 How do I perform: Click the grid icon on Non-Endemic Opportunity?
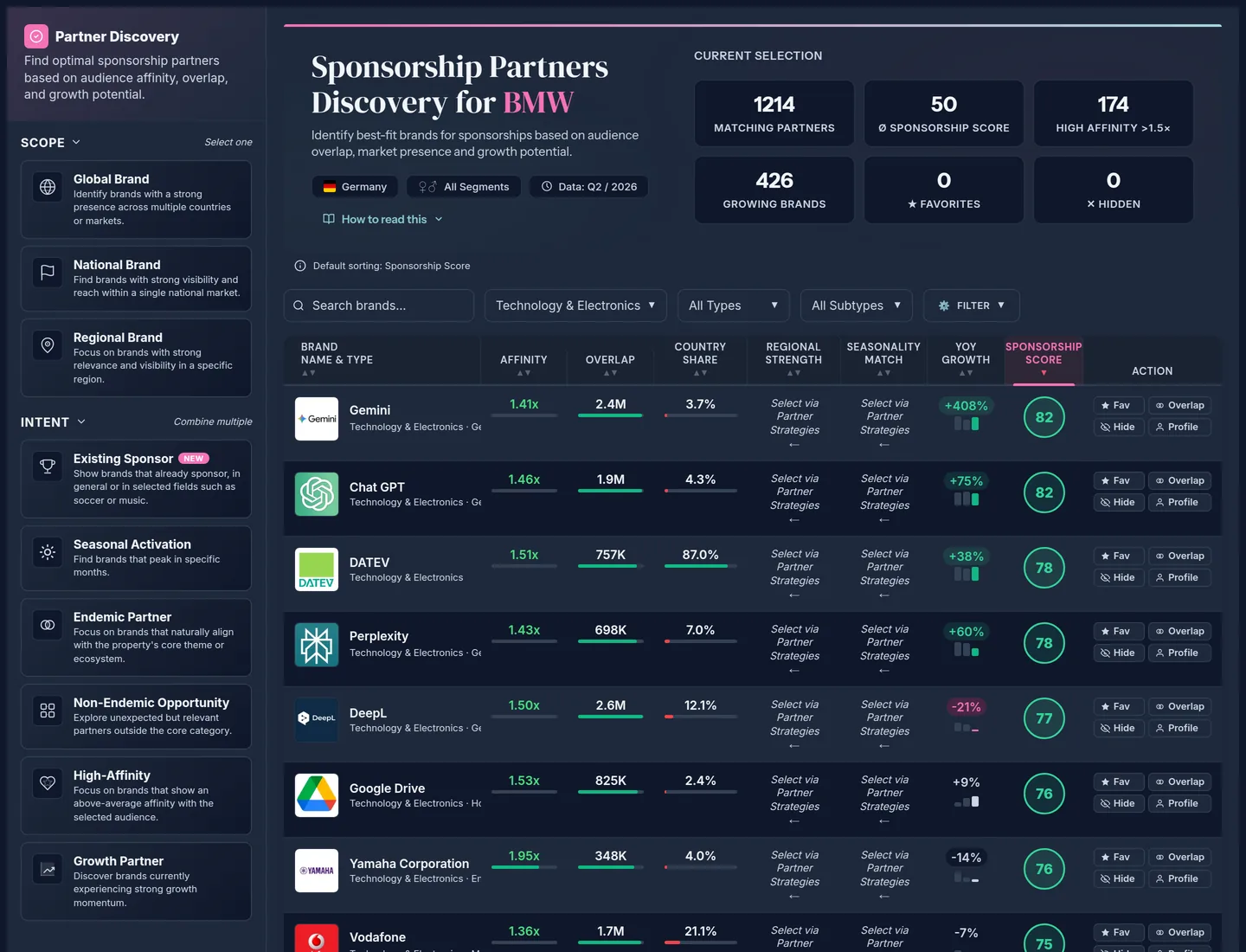[x=48, y=711]
